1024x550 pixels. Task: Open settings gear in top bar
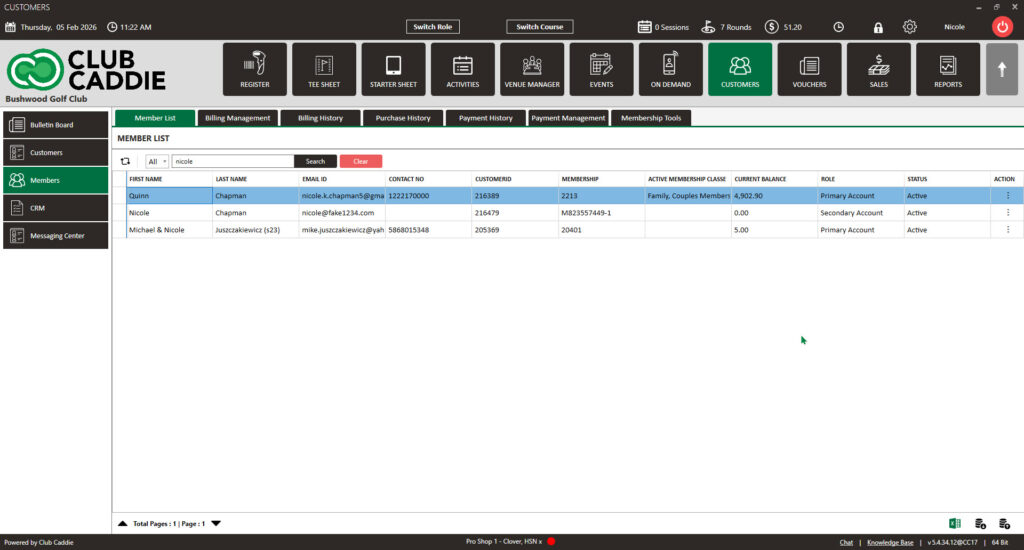(x=909, y=27)
